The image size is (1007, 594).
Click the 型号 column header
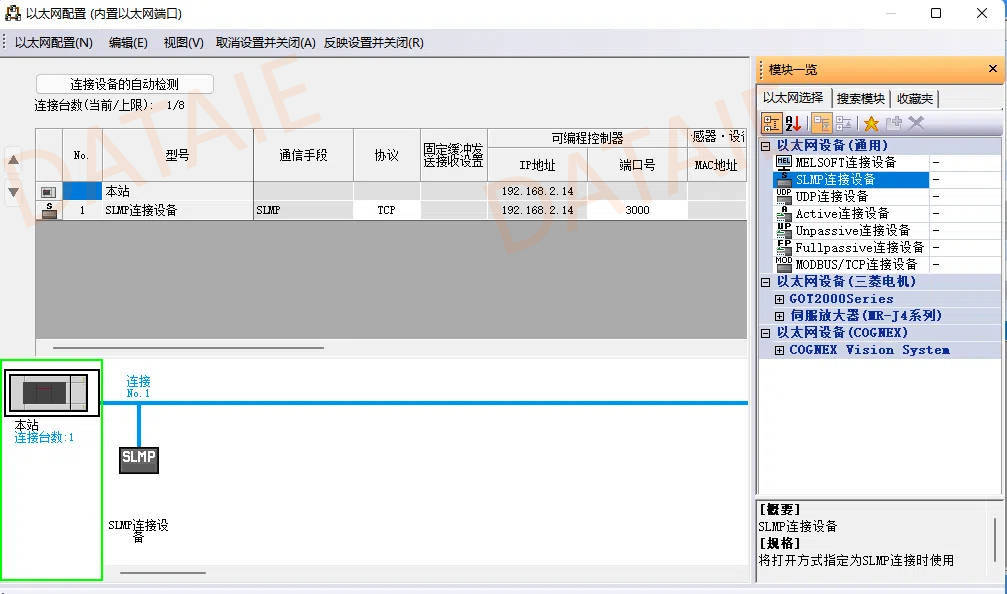pos(178,155)
